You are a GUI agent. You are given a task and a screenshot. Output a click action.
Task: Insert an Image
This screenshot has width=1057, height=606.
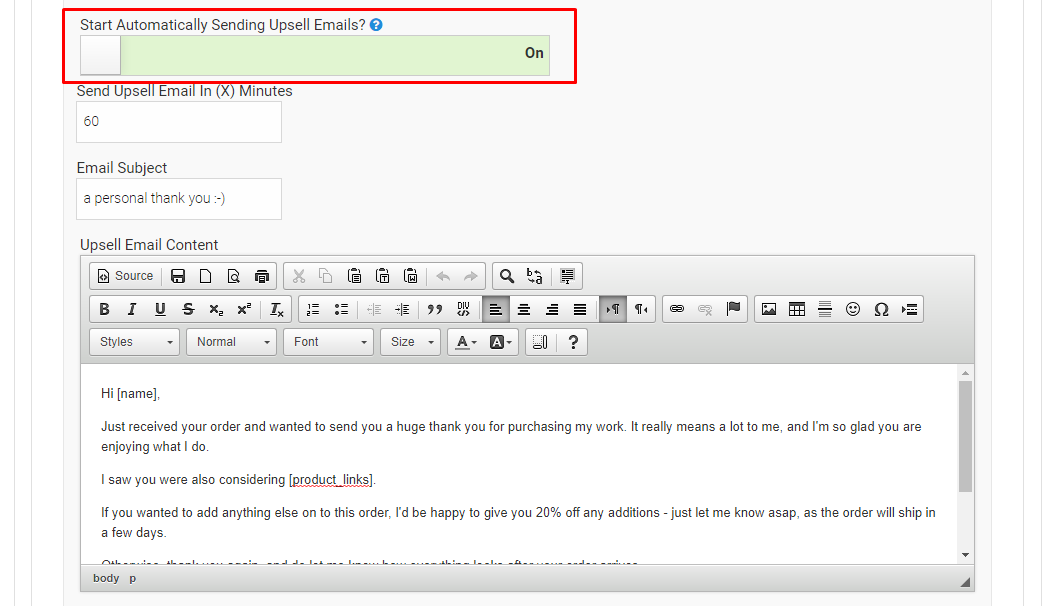768,309
